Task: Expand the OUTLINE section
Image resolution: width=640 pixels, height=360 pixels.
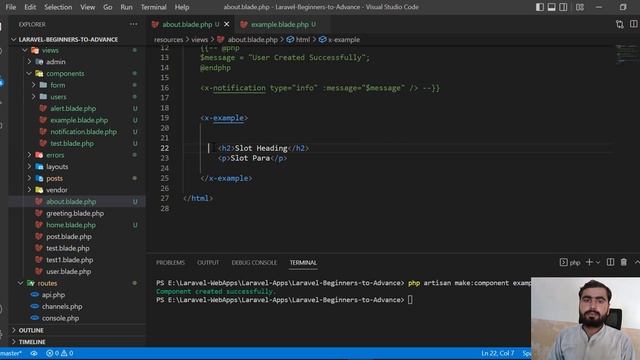Action: pos(31,330)
